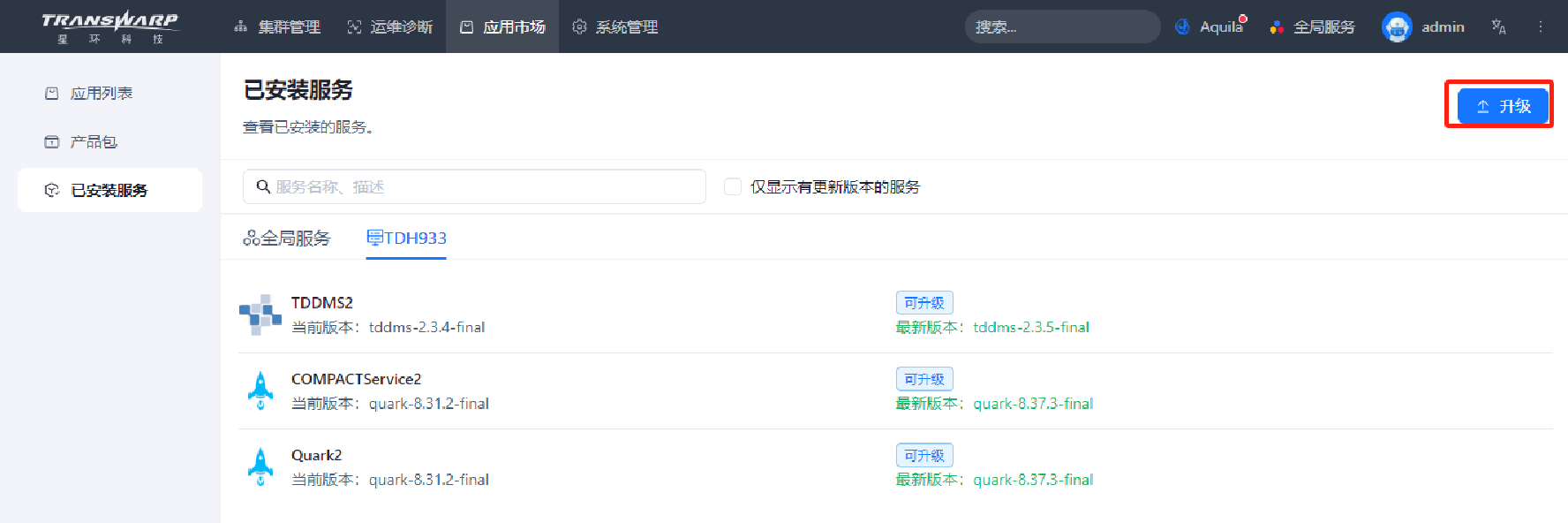1568x523 pixels.
Task: Click the magnifier icon in service search
Action: coord(263,186)
